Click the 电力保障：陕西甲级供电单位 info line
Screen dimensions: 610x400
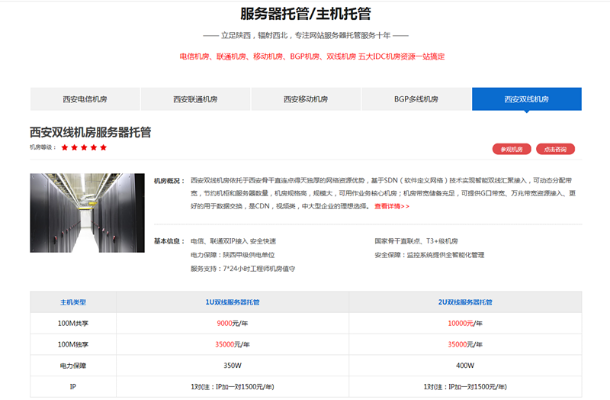click(233, 255)
